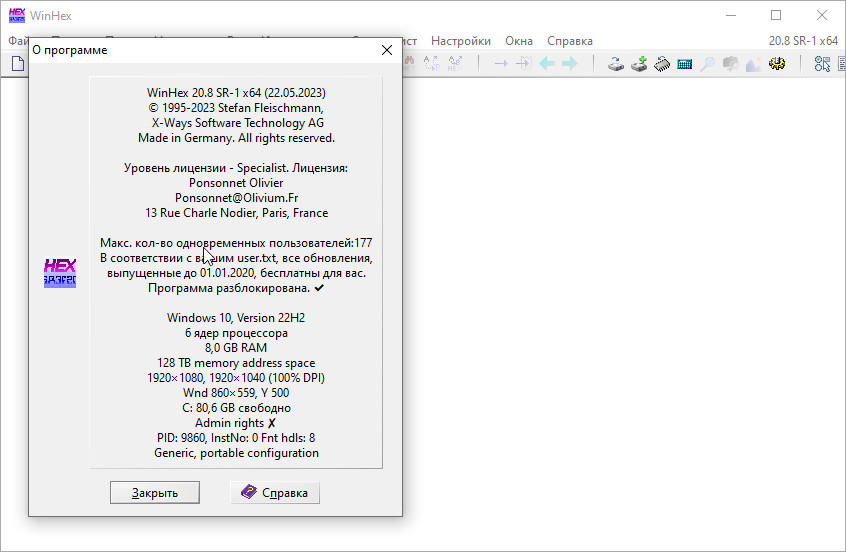Click the Forward navigation arrow
This screenshot has height=552, width=846.
point(570,64)
